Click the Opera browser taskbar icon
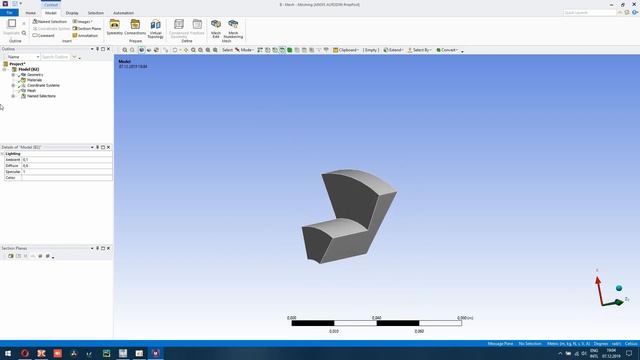 coord(25,353)
